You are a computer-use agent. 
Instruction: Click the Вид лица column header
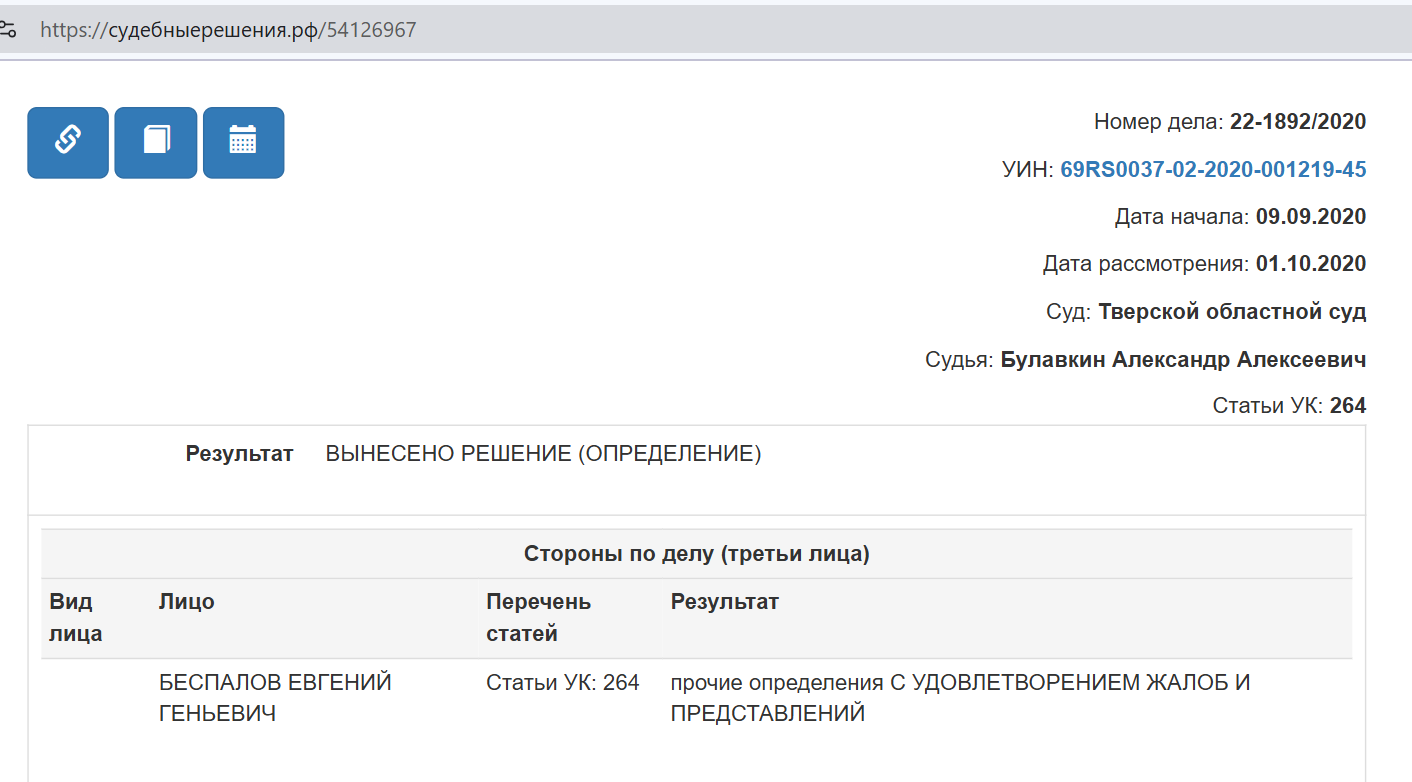coord(75,617)
